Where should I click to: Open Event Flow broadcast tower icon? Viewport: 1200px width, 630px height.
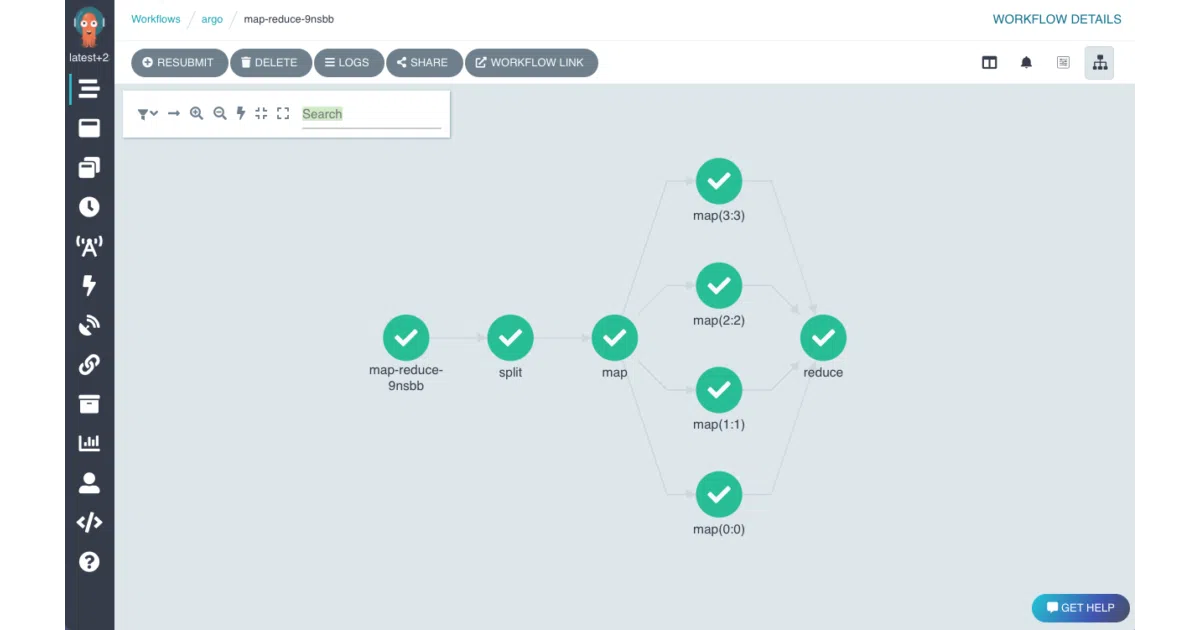tap(89, 246)
